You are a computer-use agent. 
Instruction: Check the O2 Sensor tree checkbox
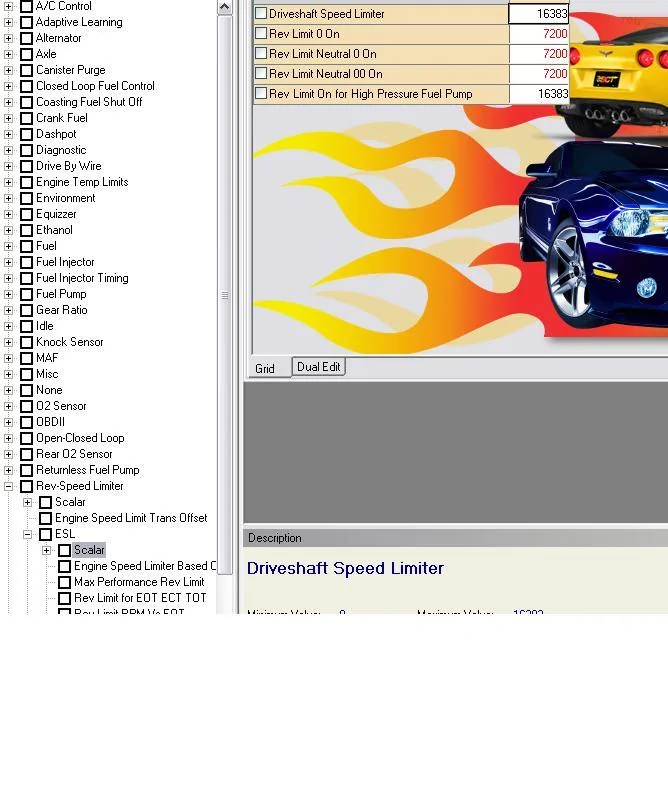(27, 407)
